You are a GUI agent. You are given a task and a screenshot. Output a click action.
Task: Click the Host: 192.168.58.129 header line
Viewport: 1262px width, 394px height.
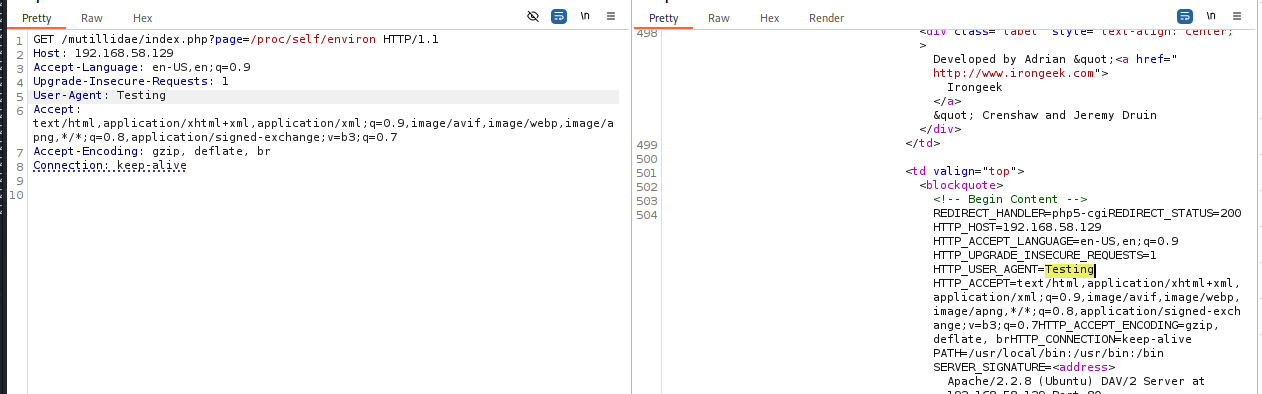[103, 53]
